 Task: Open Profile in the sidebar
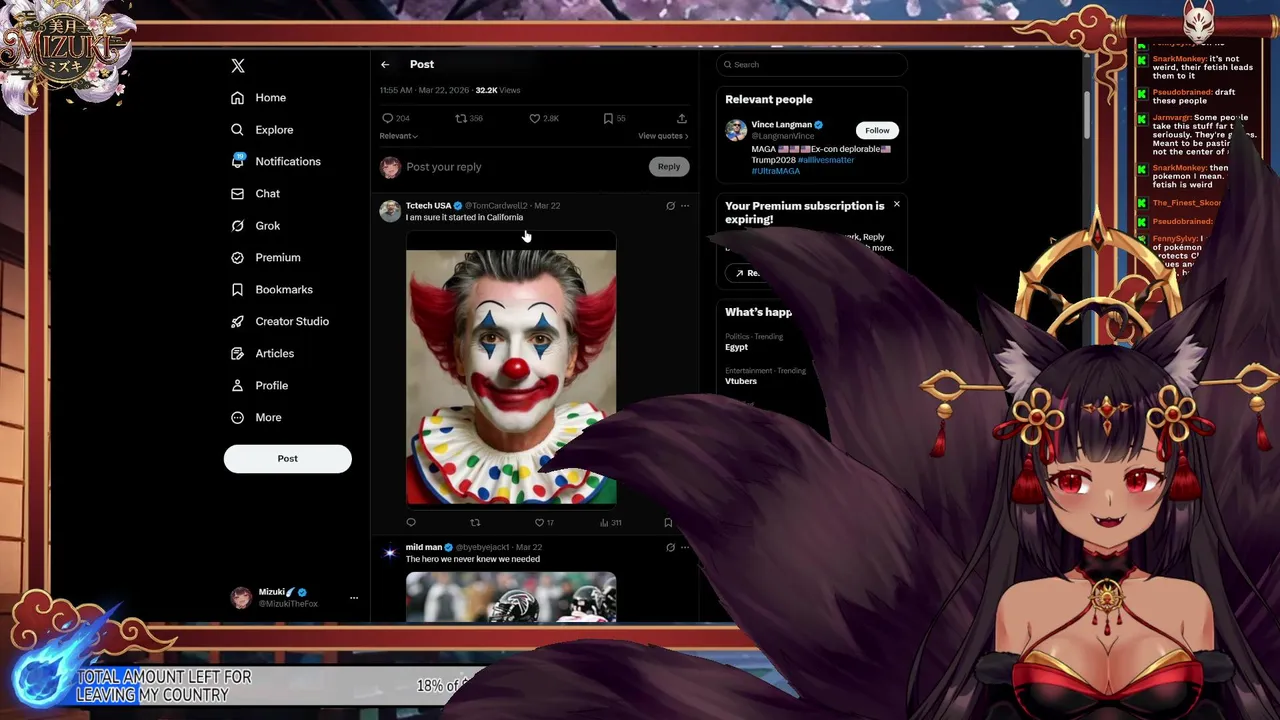259,386
